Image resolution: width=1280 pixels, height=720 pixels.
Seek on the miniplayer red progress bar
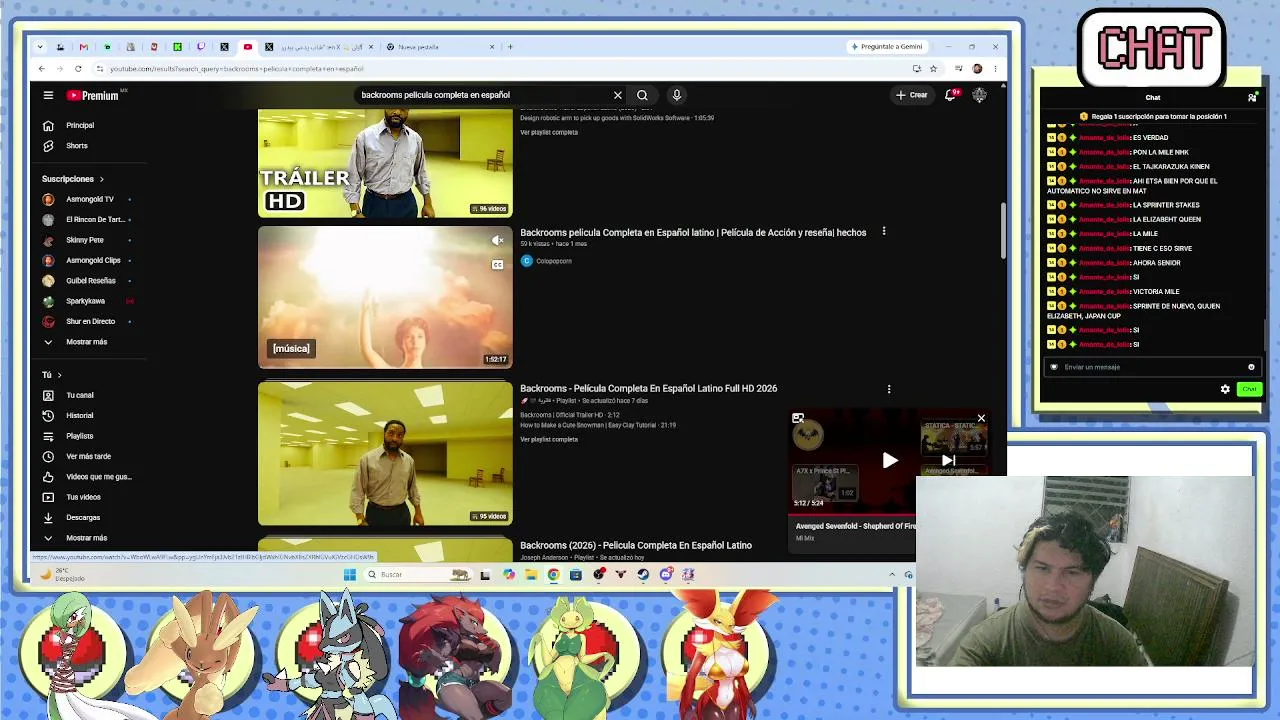point(853,514)
